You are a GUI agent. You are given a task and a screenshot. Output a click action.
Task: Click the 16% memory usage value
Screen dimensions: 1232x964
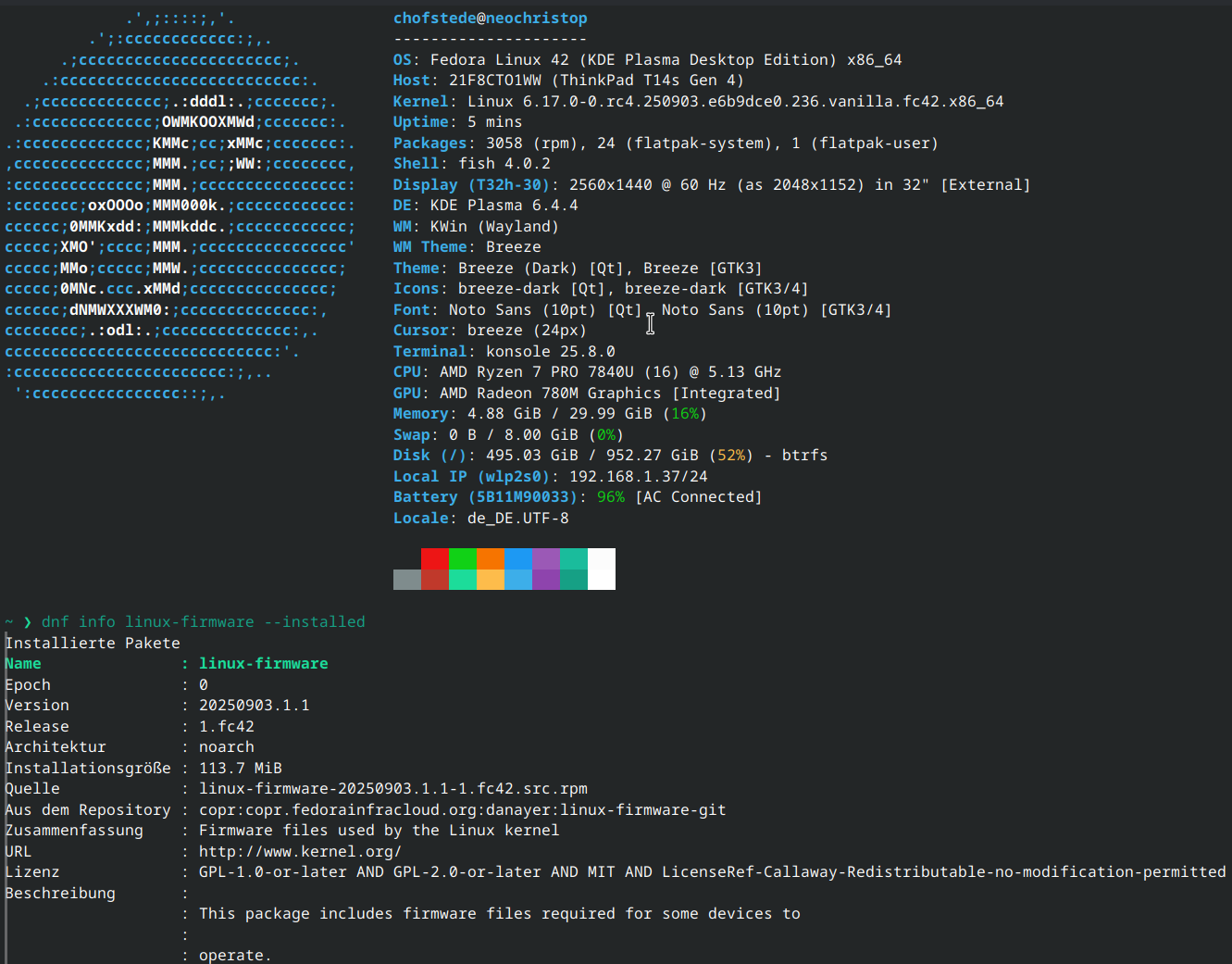coord(685,414)
